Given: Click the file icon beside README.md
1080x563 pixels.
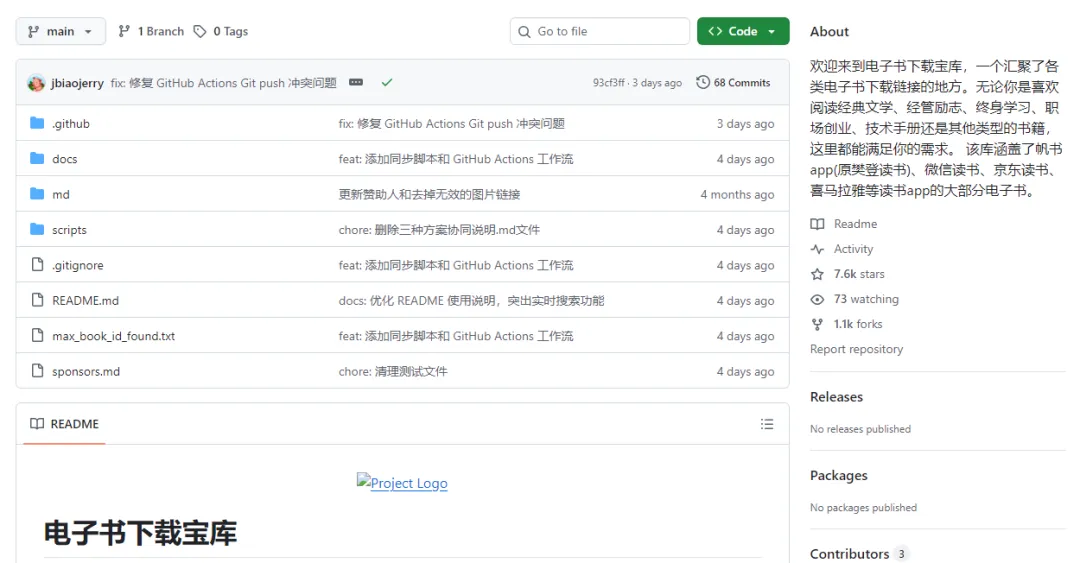Looking at the screenshot, I should [x=37, y=300].
